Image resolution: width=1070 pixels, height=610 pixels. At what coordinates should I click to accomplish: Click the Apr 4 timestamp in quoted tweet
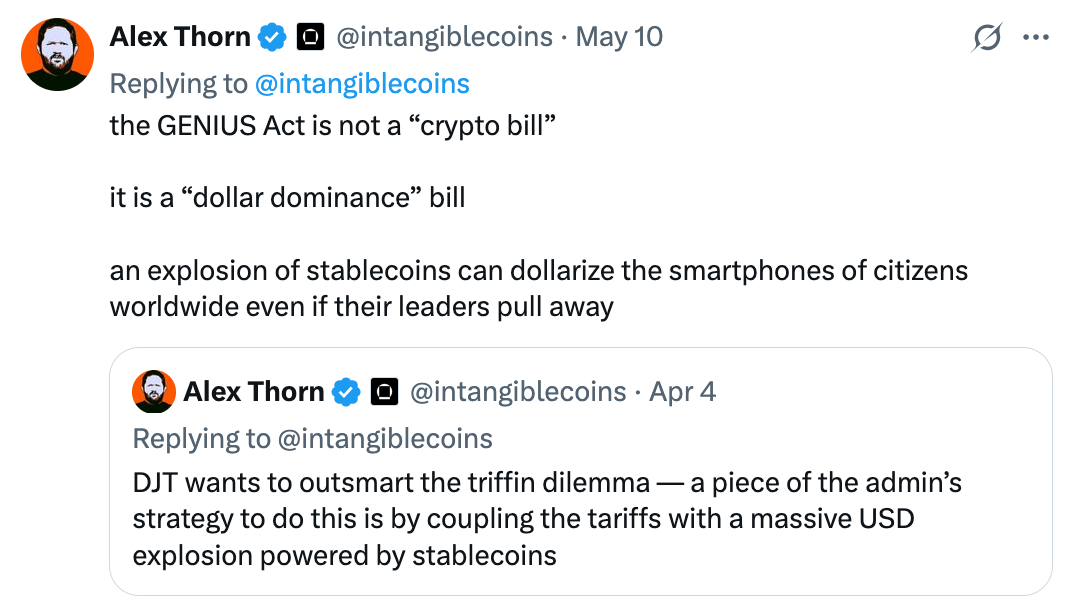(x=682, y=392)
